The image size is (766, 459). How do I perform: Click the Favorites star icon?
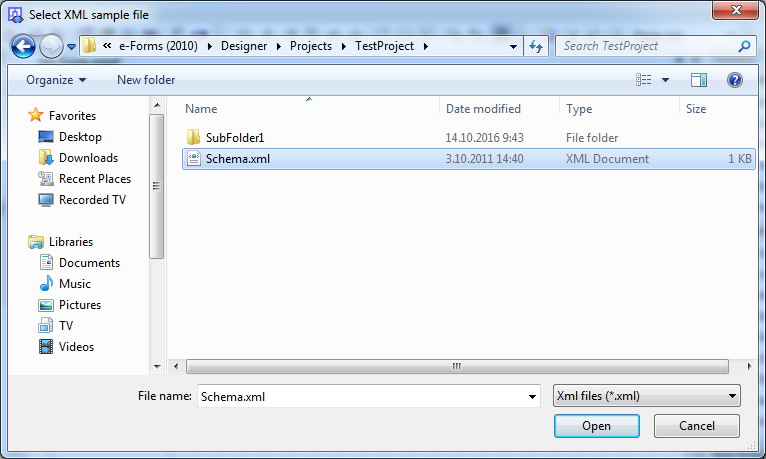36,115
